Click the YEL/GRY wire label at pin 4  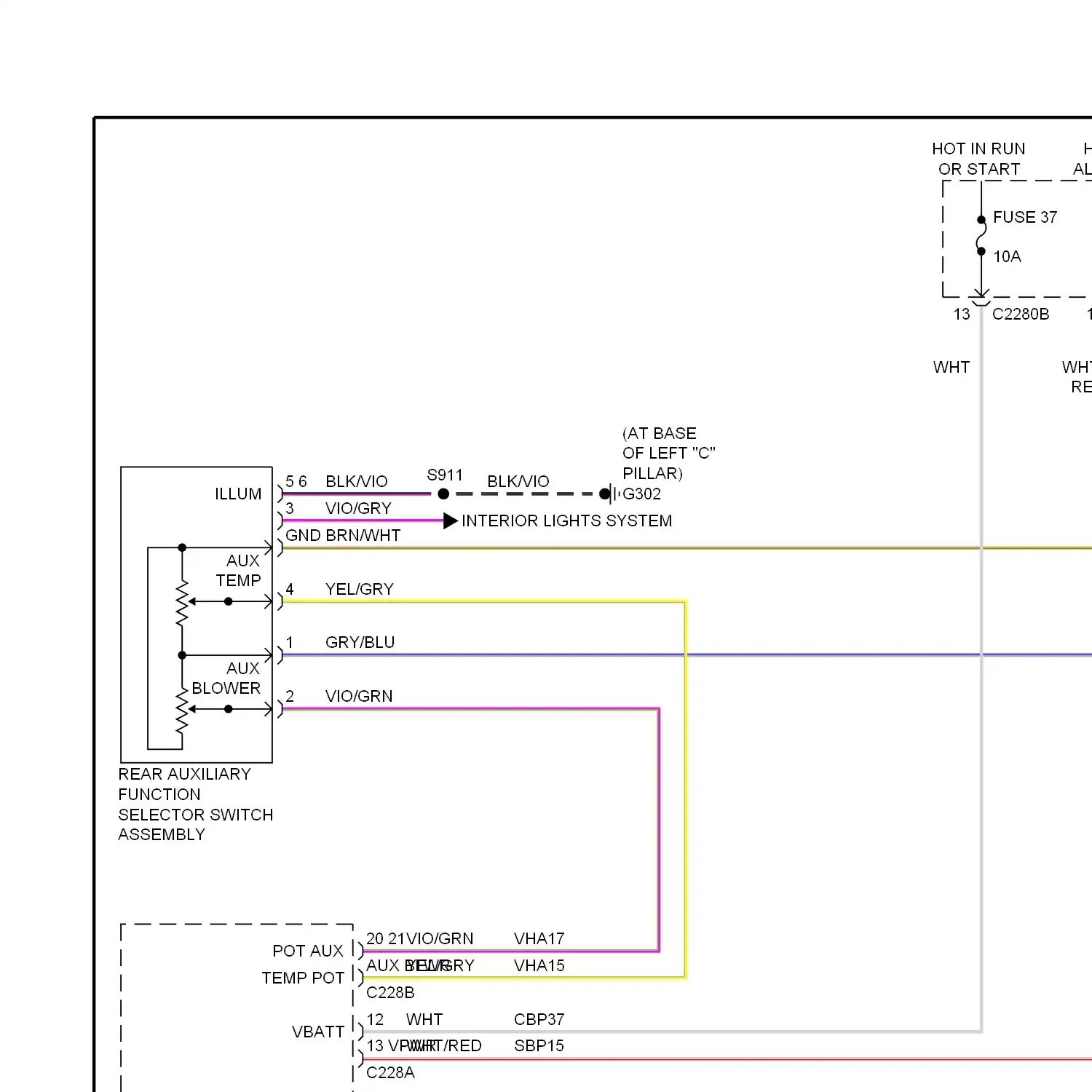[359, 589]
